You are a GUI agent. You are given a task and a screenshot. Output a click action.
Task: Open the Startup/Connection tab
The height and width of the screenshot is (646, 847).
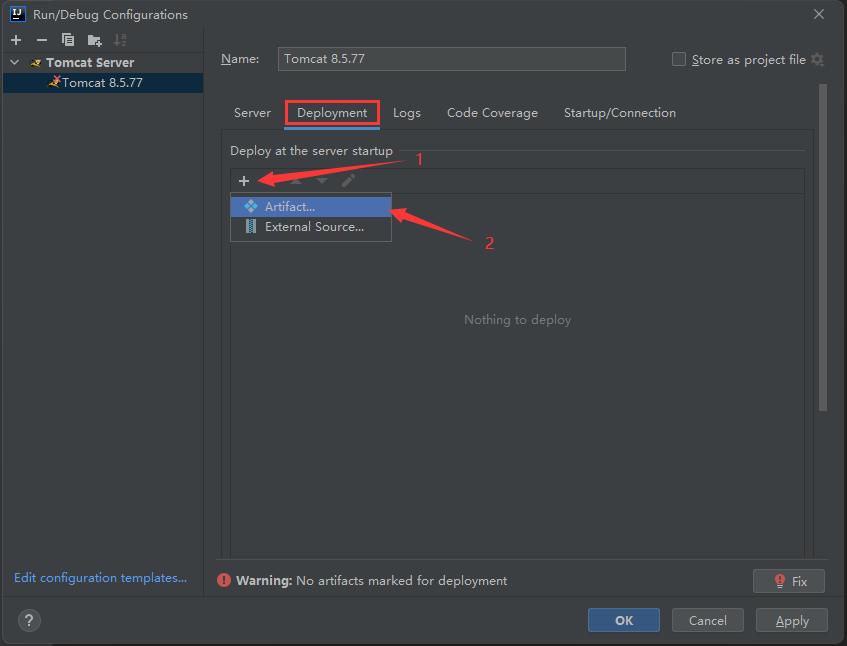coord(620,113)
